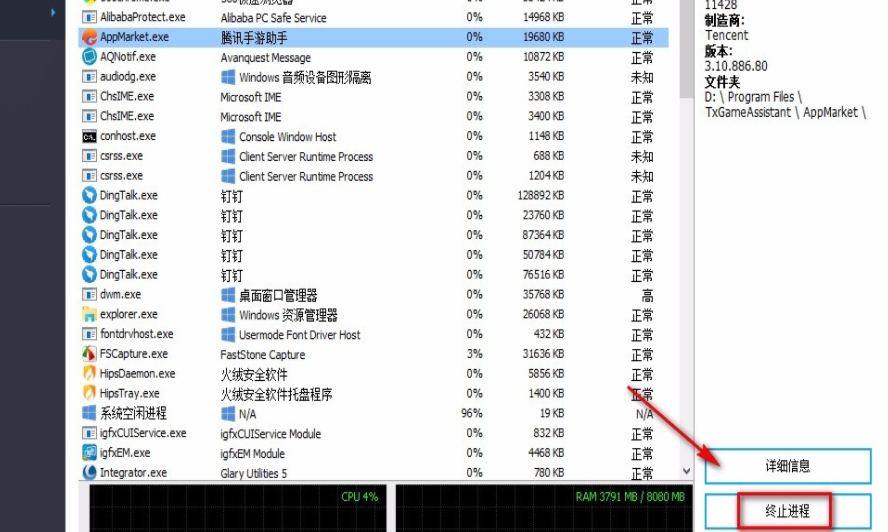Click the RAM 3791 MB usage graph
The image size is (888, 532).
pos(544,508)
